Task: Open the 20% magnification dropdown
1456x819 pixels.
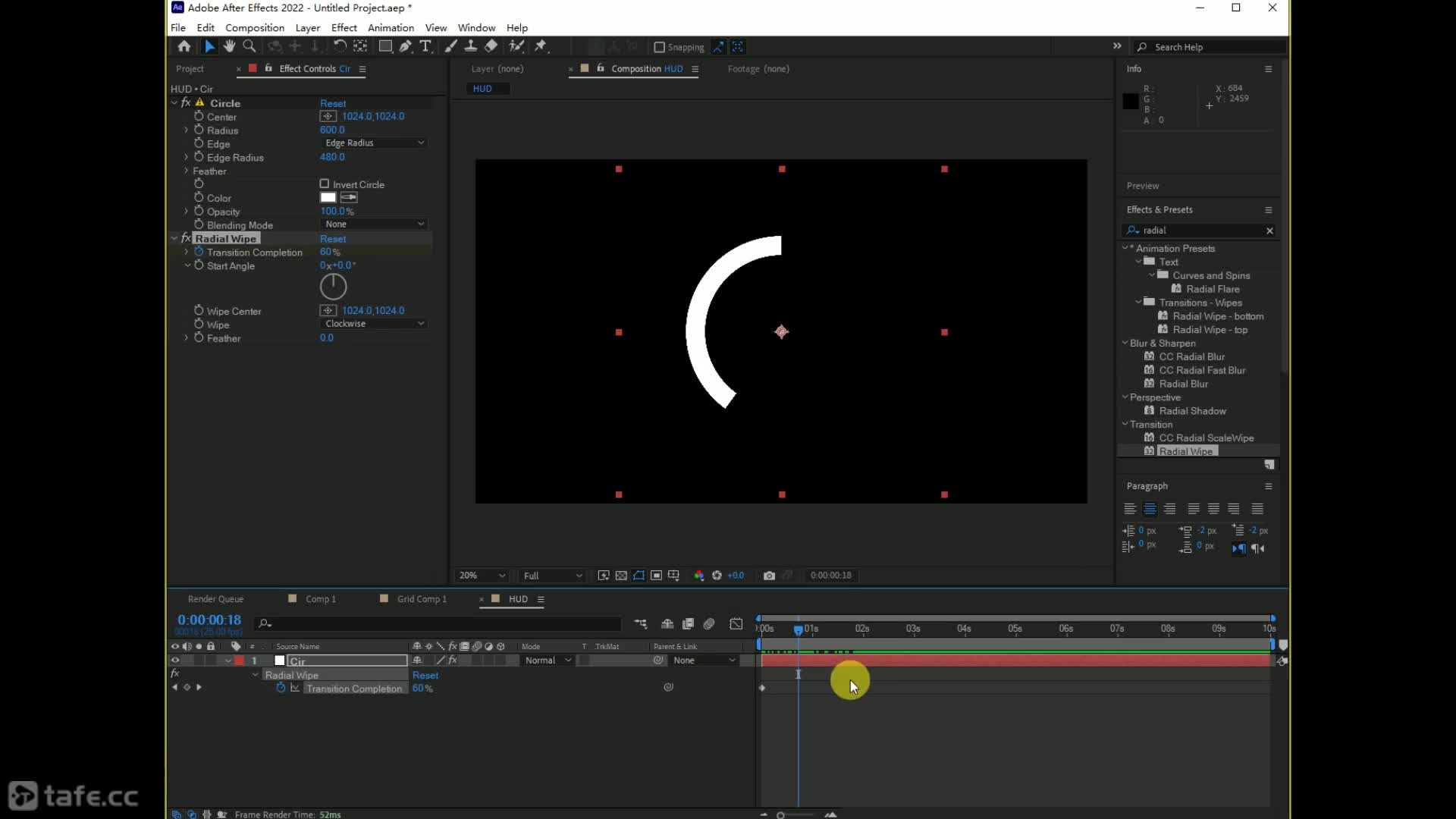Action: (482, 576)
